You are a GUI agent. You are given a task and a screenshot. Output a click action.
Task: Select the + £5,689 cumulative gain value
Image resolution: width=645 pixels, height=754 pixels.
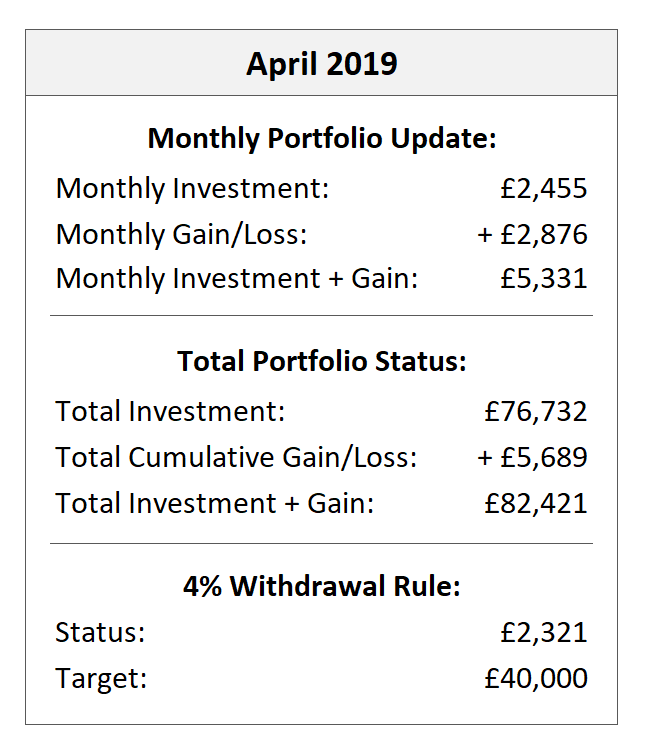click(532, 457)
